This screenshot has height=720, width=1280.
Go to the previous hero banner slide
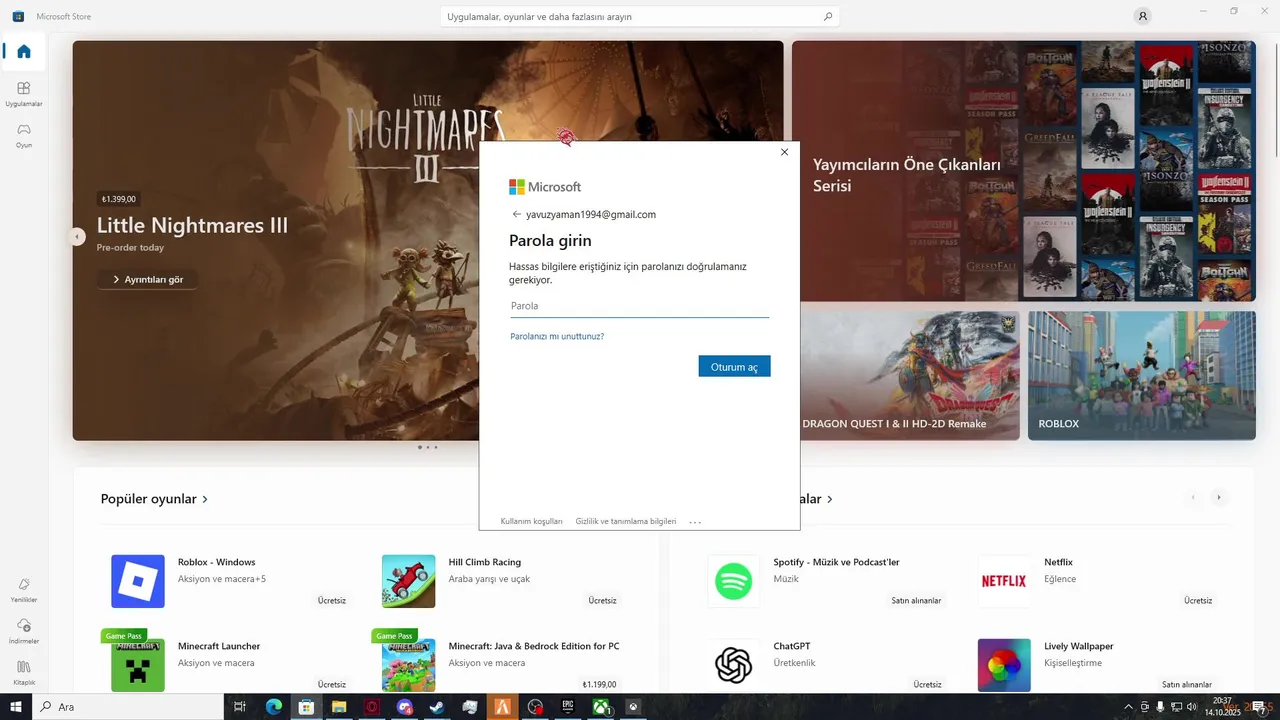pyautogui.click(x=77, y=237)
